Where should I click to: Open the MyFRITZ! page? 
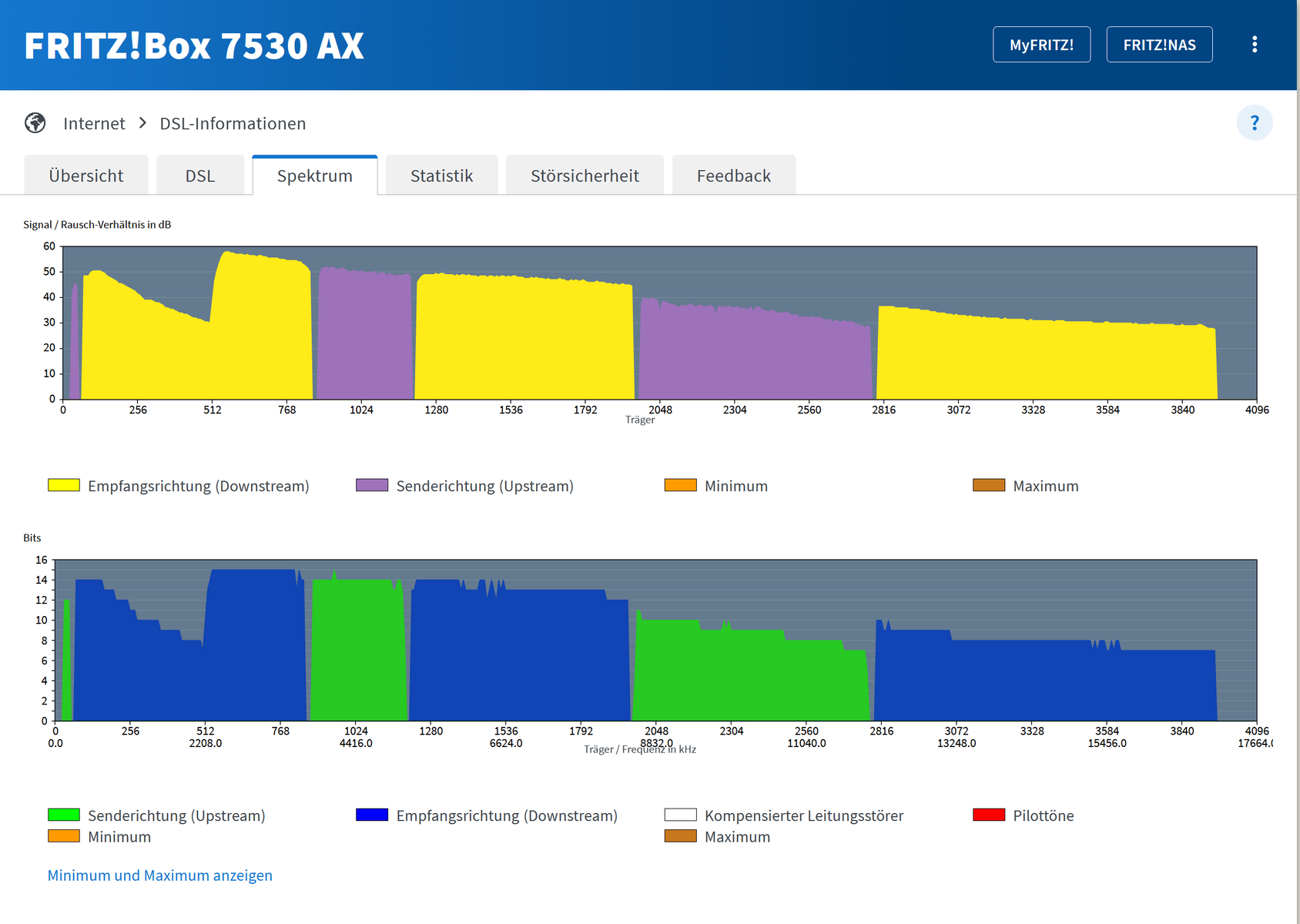pos(1041,45)
